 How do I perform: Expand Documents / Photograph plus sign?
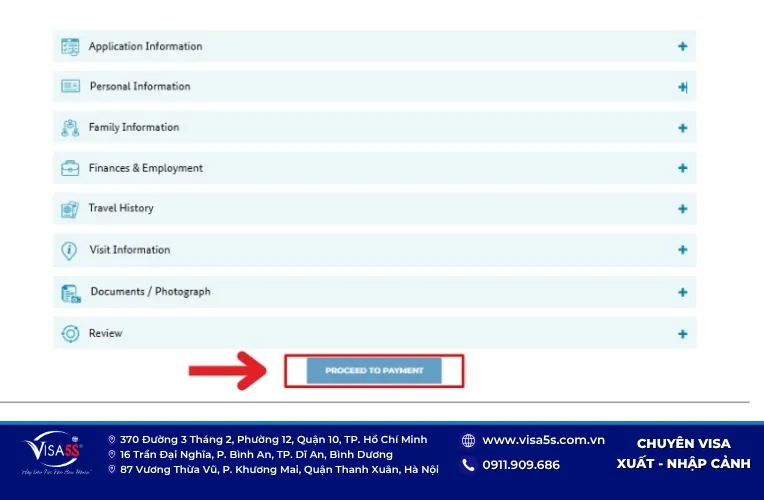tap(683, 292)
